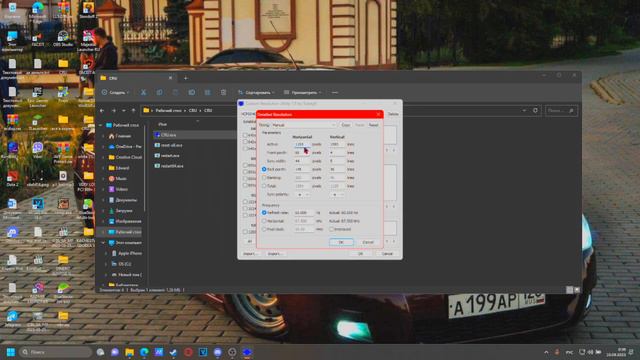Screen dimensions: 640x360
Task: Click the Copy icon in Explorer toolbar
Action: pyautogui.click(x=159, y=93)
